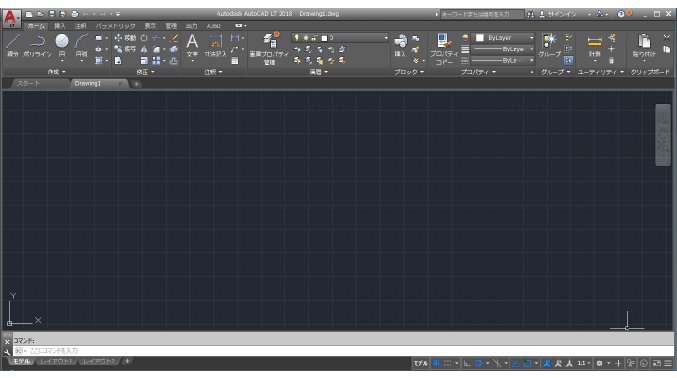
Task: Select the Polyline (ポリライン) tool
Action: tap(37, 45)
